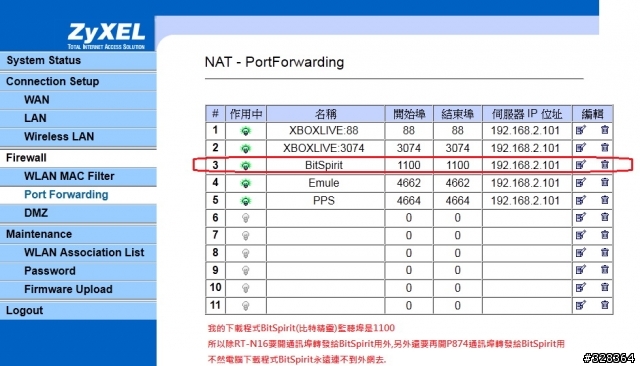640x366 pixels.
Task: Delete the BitSpirit rule
Action: coord(604,165)
